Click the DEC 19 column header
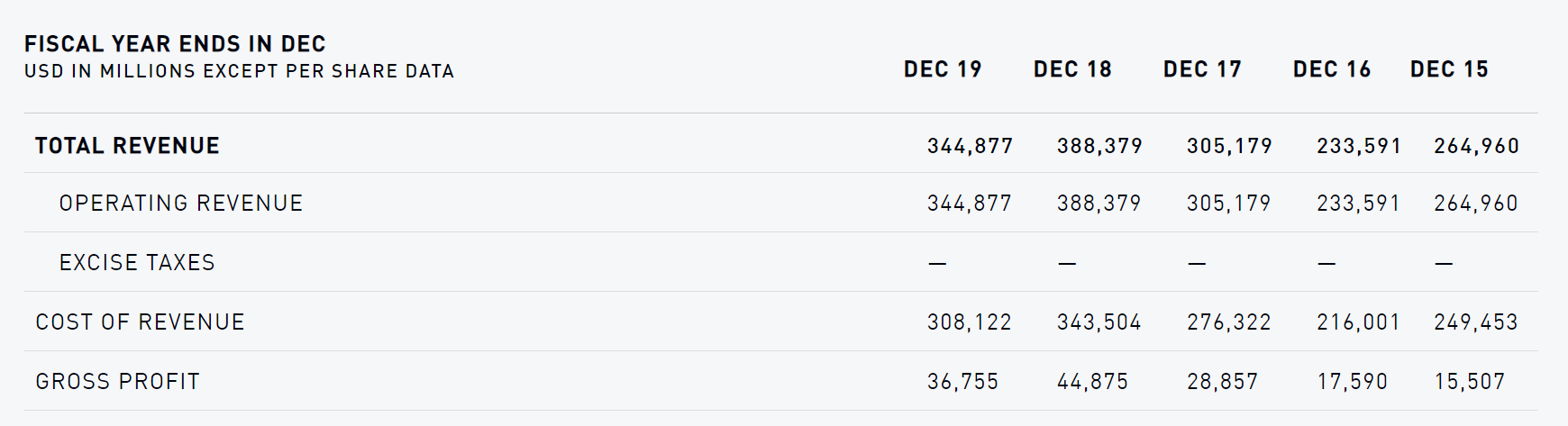The width and height of the screenshot is (1568, 426). coord(943,69)
